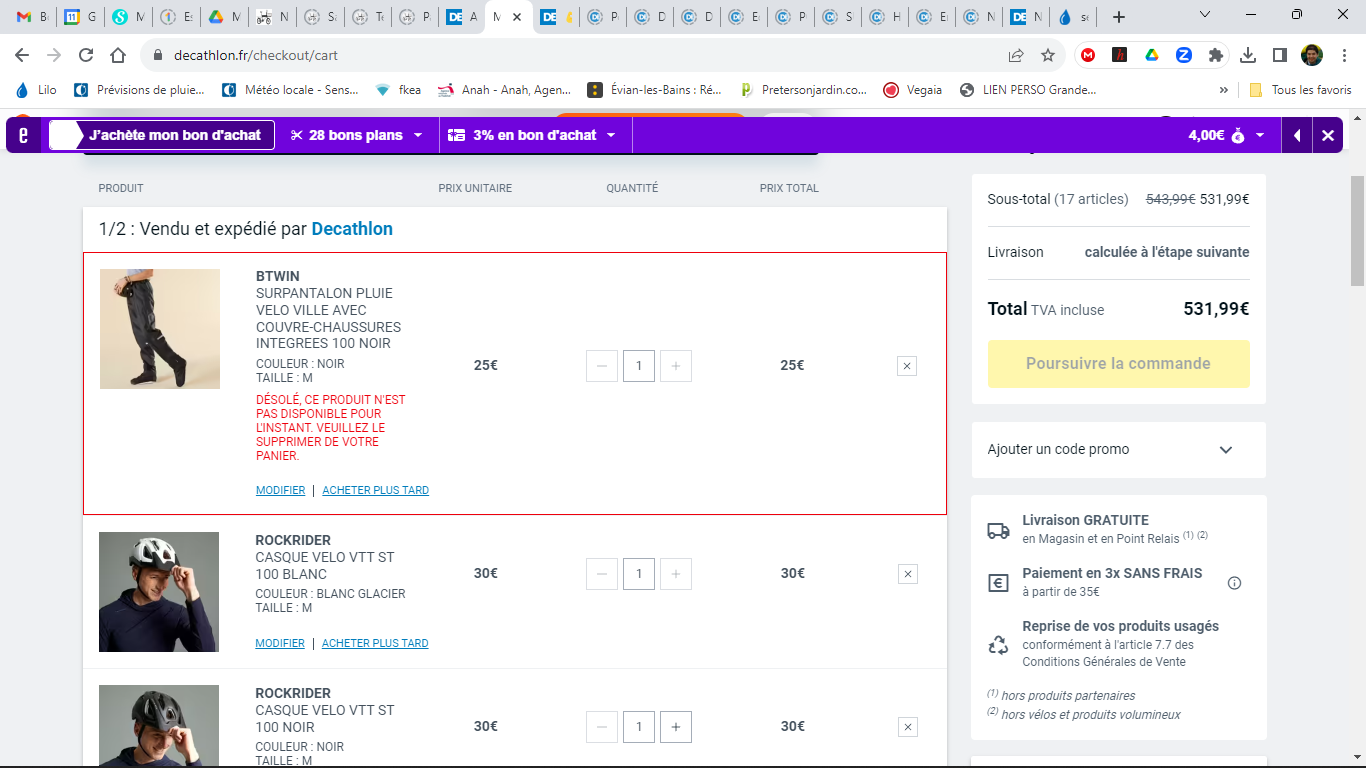Open the Chrome extensions puzzle icon

(1215, 55)
